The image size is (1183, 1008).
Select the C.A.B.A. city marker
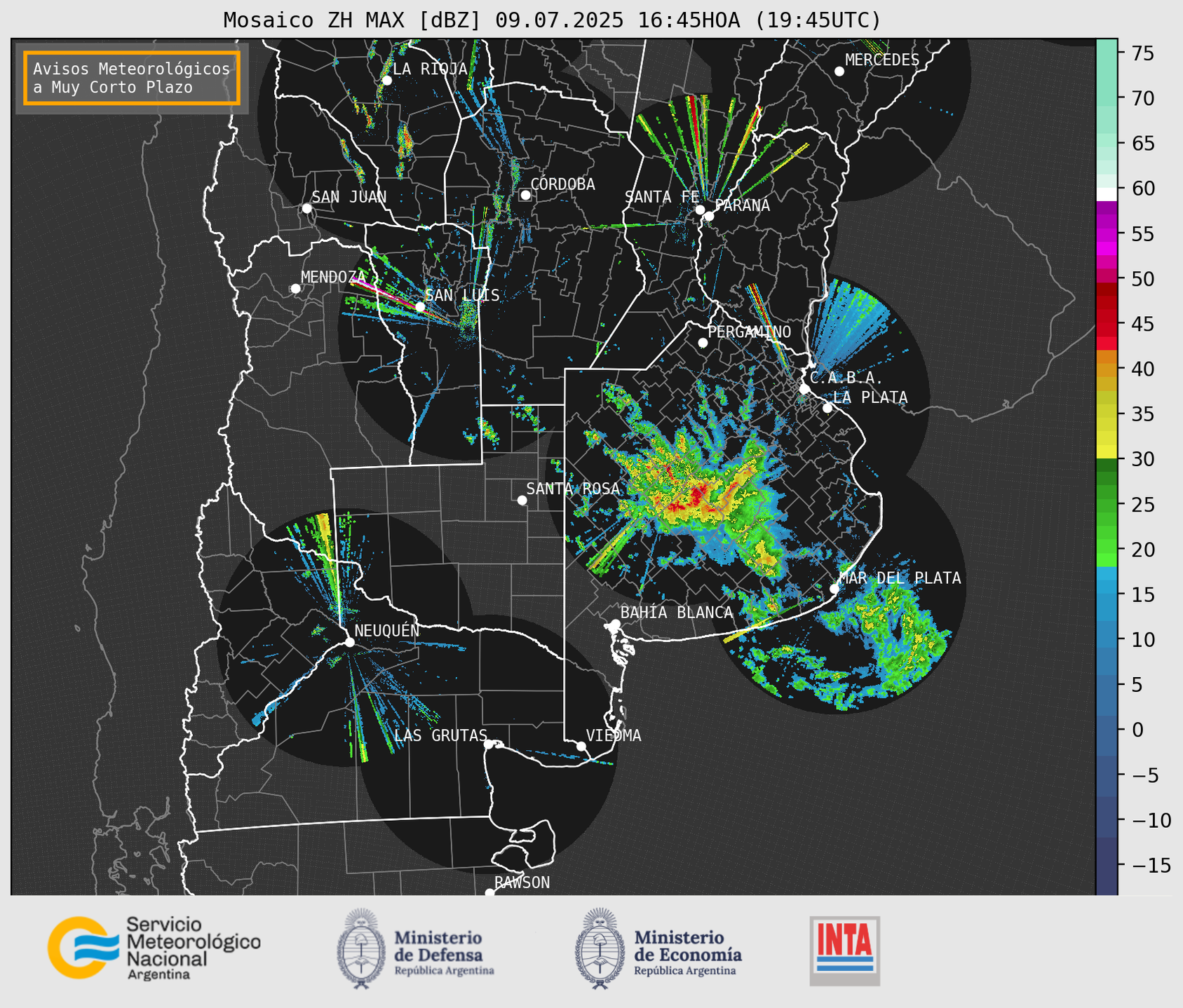tap(805, 389)
